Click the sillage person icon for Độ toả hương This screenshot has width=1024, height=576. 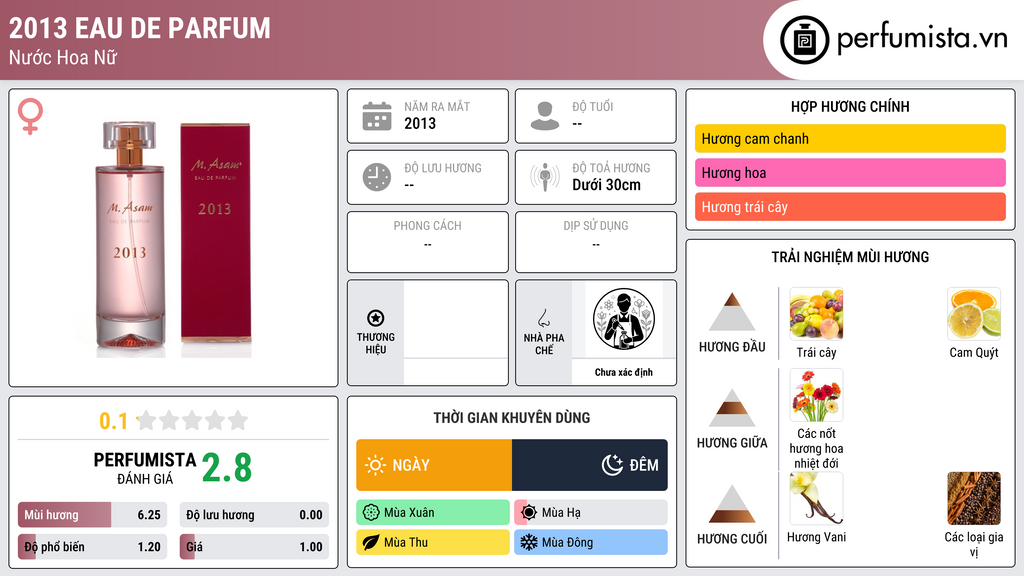pos(545,177)
